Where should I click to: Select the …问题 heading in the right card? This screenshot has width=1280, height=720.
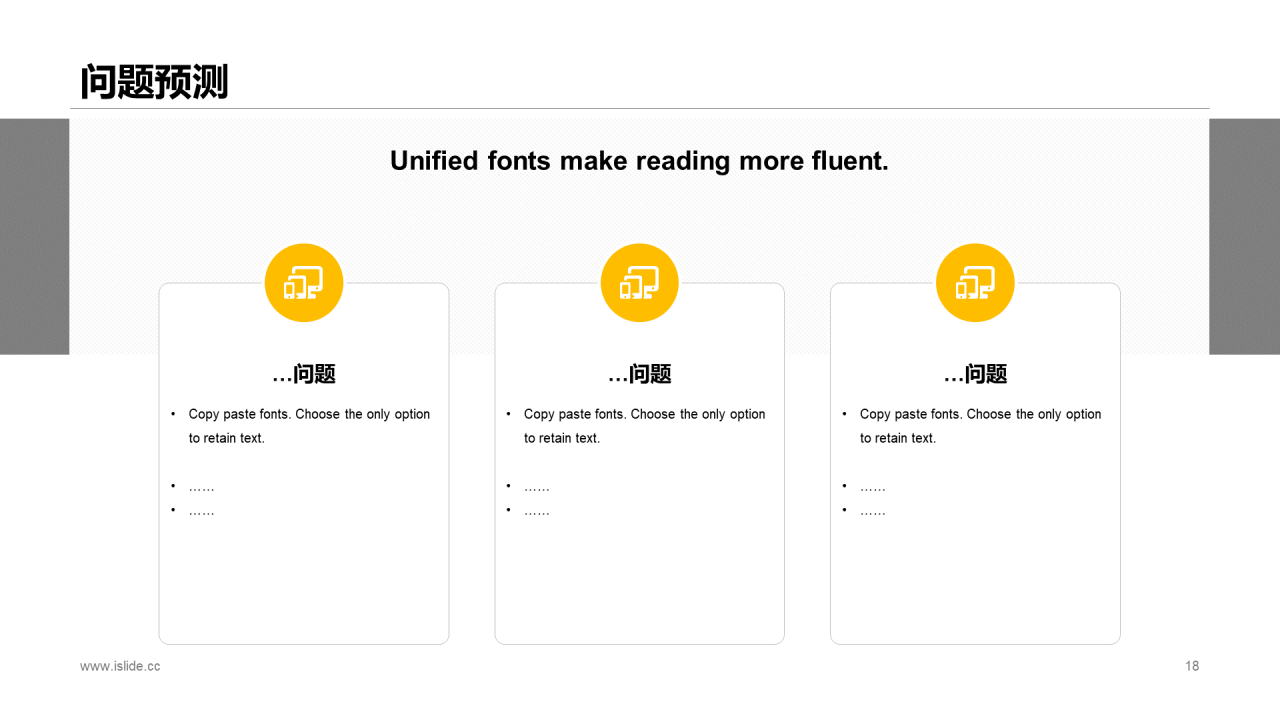coord(975,374)
